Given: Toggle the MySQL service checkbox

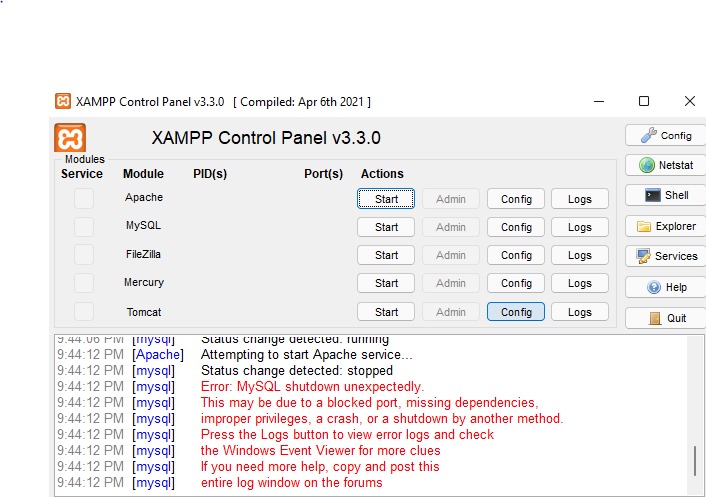Looking at the screenshot, I should pos(84,227).
